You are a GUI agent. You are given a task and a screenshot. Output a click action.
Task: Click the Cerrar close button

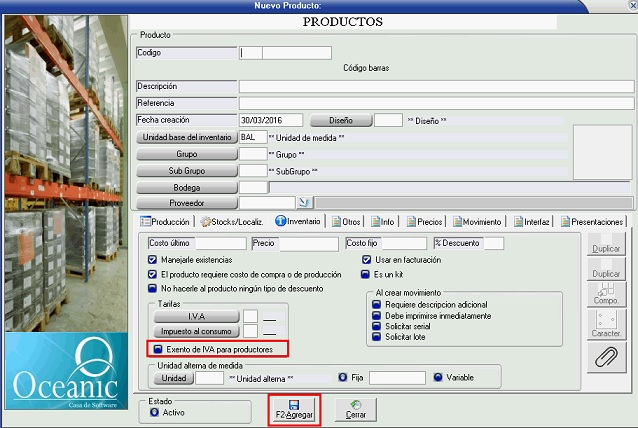[x=356, y=408]
